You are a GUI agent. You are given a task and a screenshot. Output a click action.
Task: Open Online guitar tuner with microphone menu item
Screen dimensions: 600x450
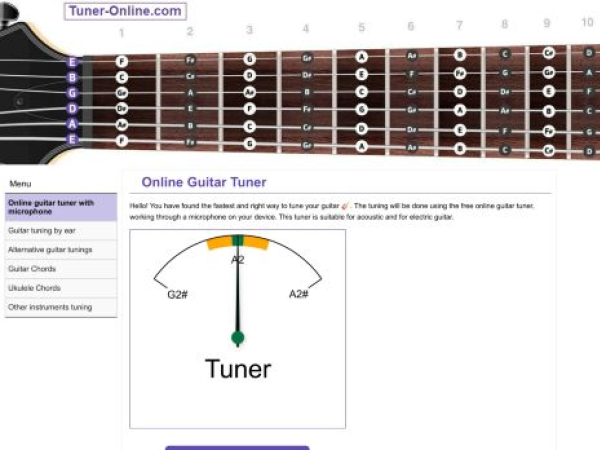point(61,207)
